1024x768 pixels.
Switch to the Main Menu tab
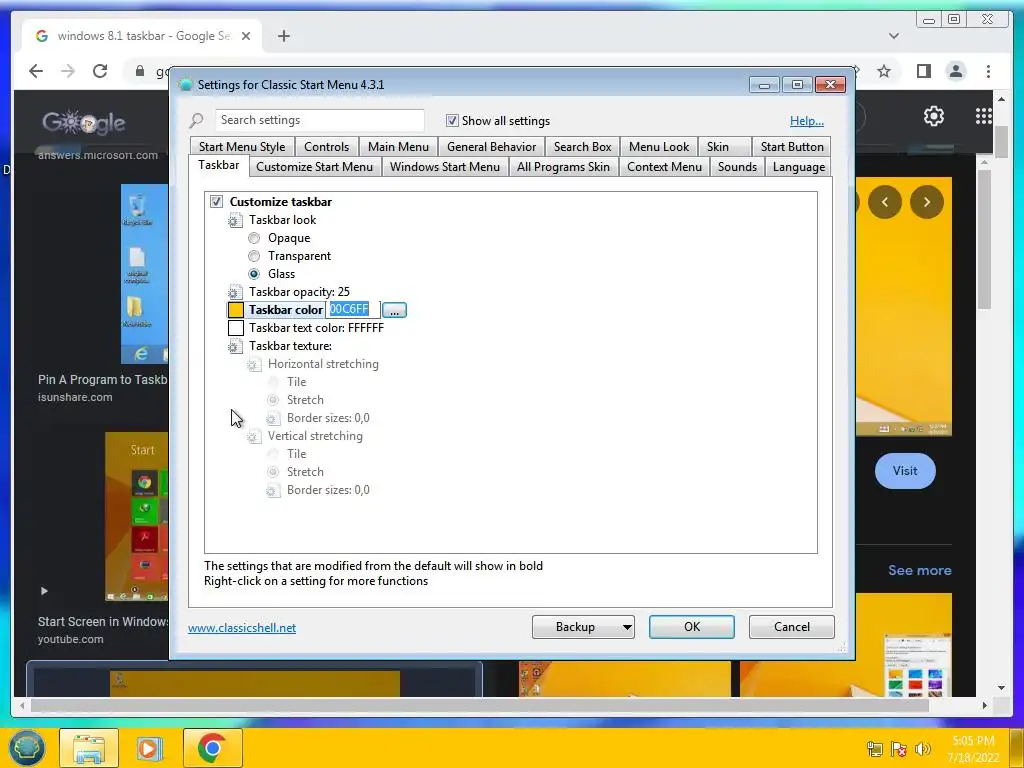tap(398, 147)
